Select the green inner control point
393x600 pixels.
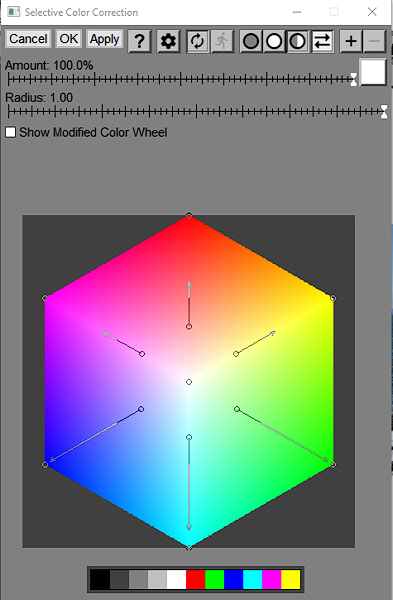pos(237,409)
